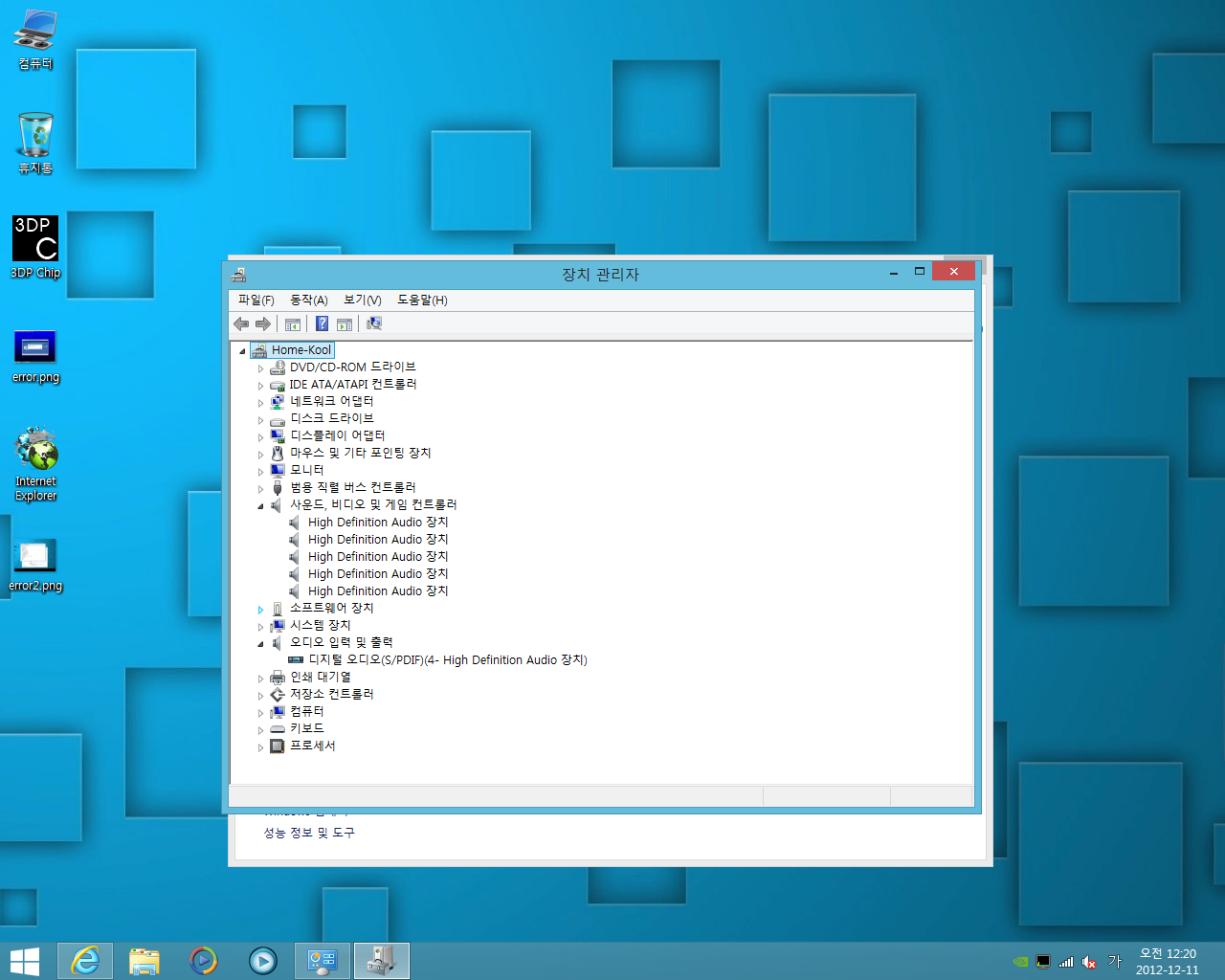Scan for hardware changes toolbar icon
This screenshot has width=1225, height=980.
coord(374,324)
